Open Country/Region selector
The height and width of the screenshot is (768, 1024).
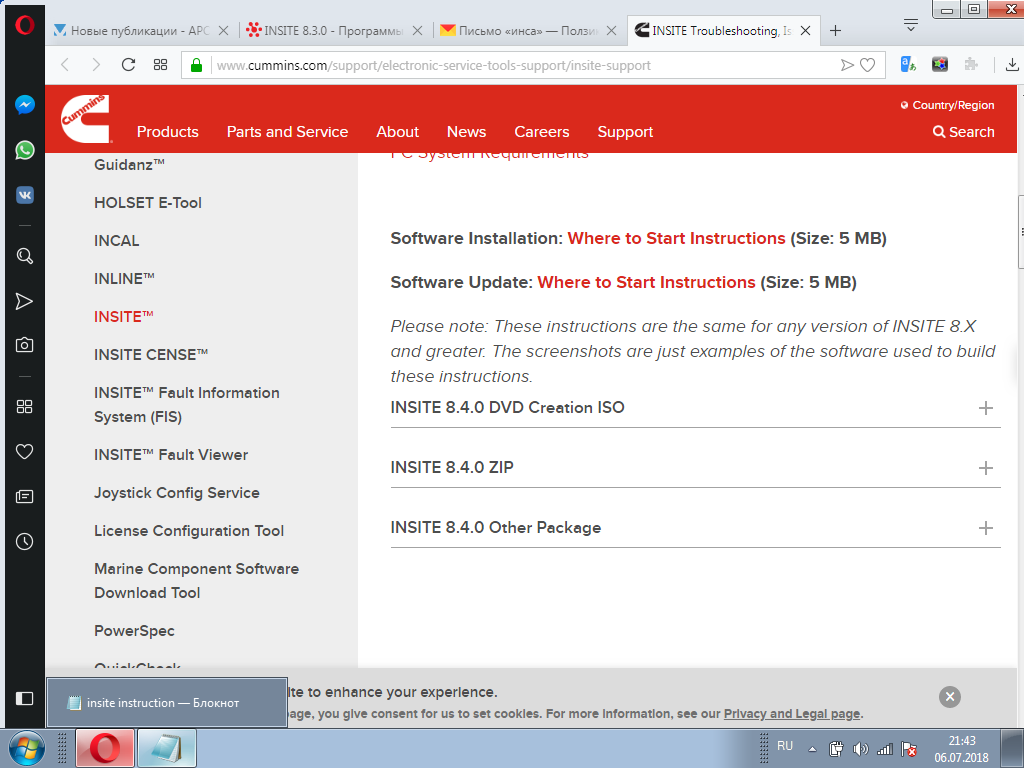point(948,105)
